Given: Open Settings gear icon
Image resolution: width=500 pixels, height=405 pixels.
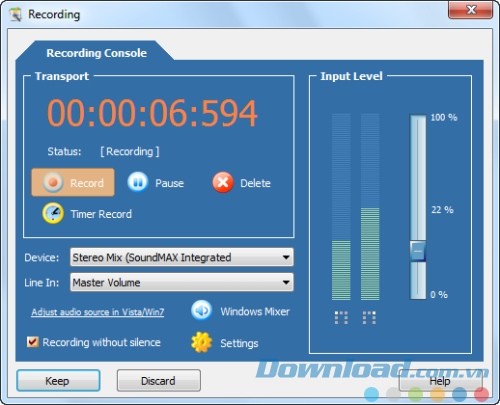Looking at the screenshot, I should pyautogui.click(x=201, y=342).
